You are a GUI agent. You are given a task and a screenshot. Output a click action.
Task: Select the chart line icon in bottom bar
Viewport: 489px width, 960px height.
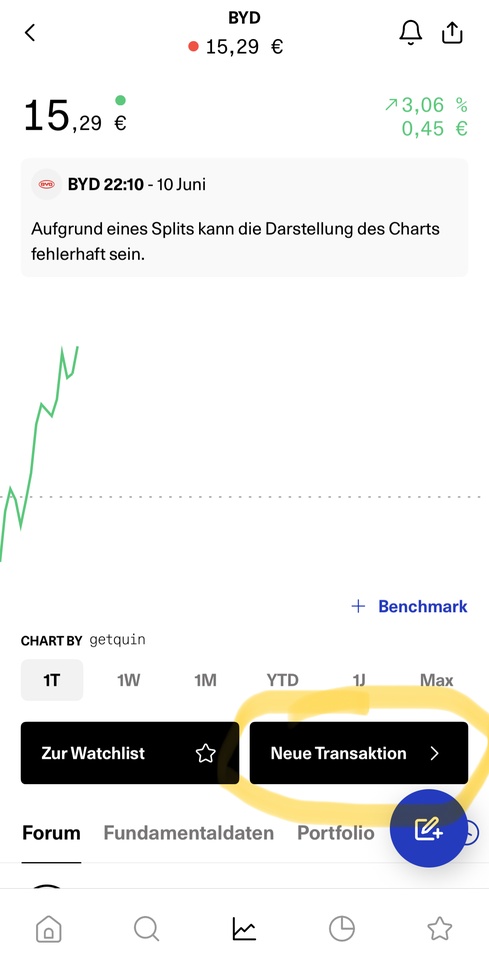click(x=244, y=929)
